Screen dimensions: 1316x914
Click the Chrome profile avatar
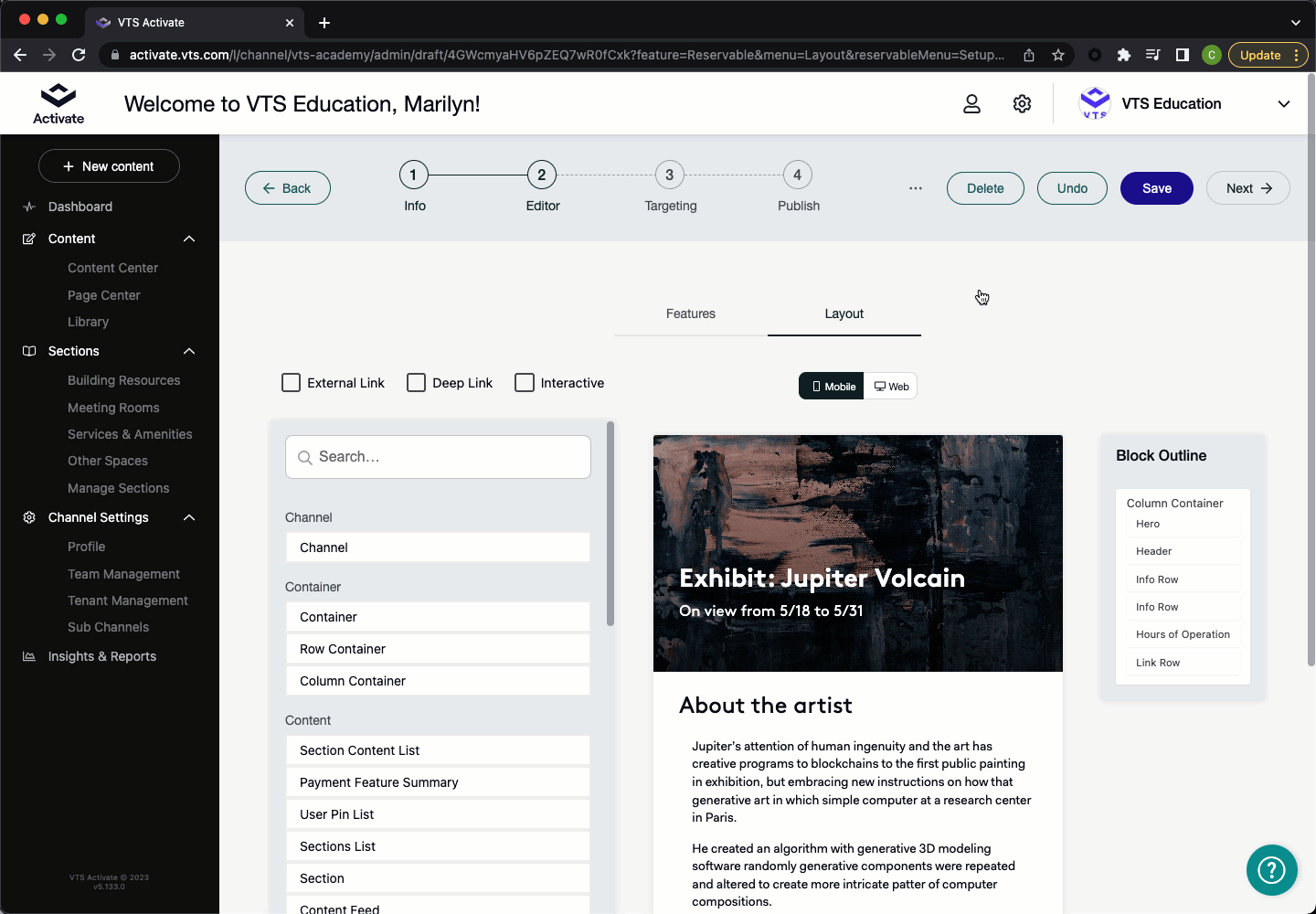coord(1212,55)
